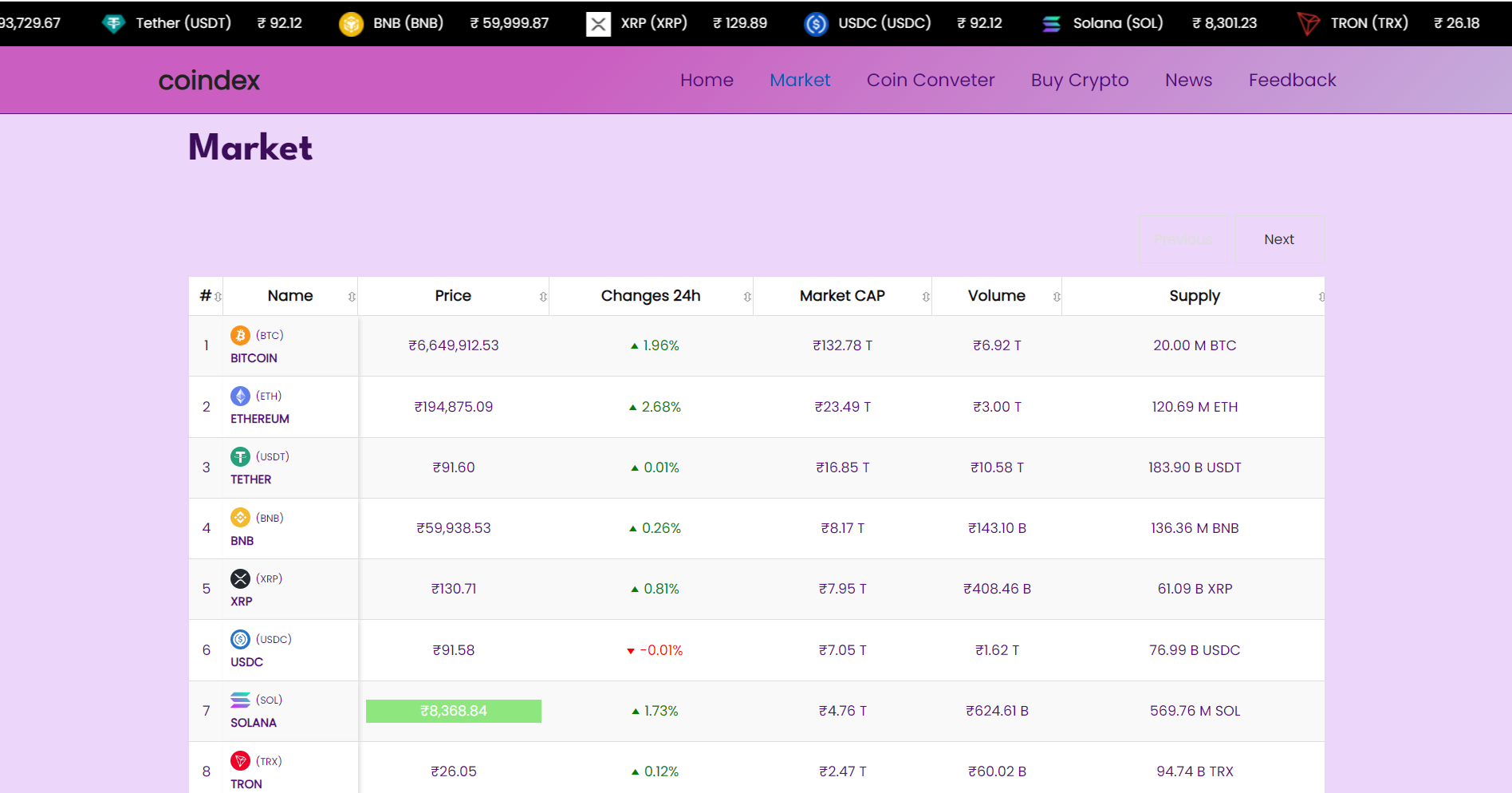Image resolution: width=1512 pixels, height=793 pixels.
Task: Click the TRON supply 94.74 B TRX
Action: 1195,771
